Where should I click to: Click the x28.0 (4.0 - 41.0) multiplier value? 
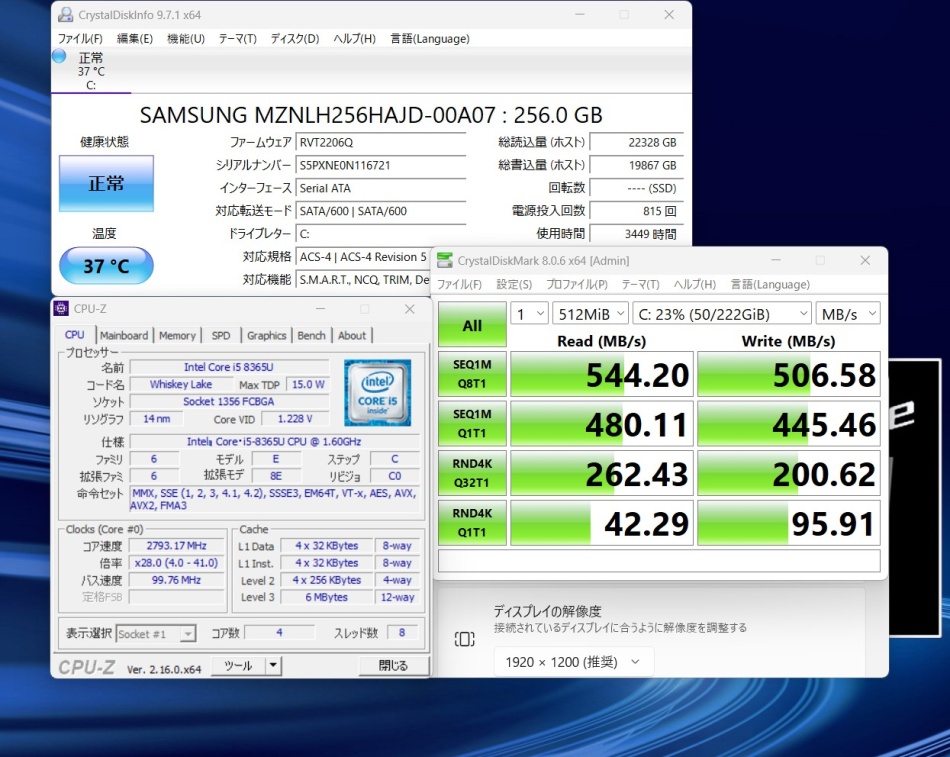[176, 562]
